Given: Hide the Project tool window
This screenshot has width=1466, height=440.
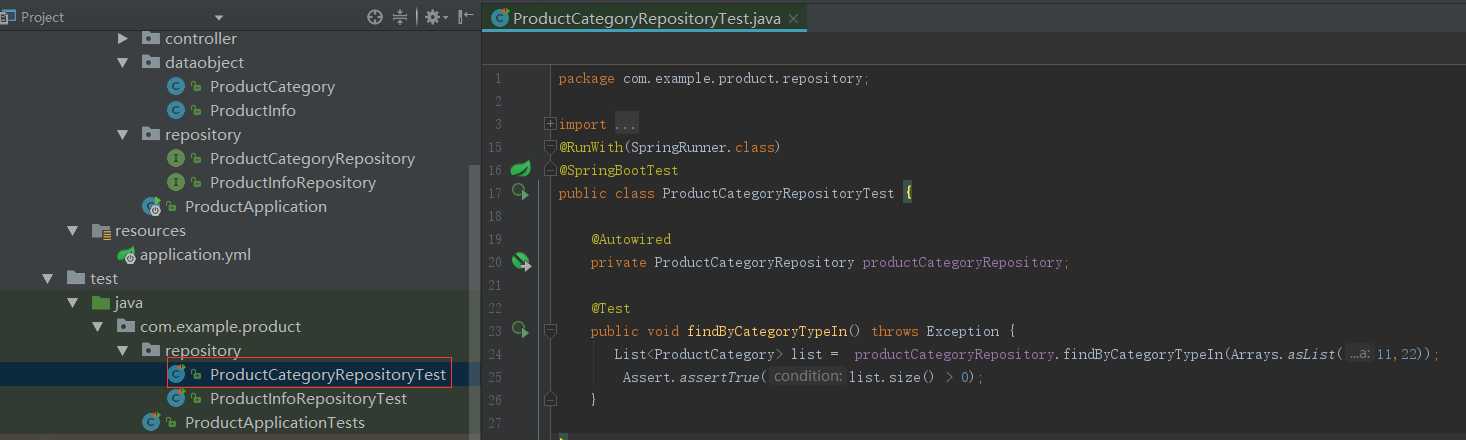Looking at the screenshot, I should [465, 16].
